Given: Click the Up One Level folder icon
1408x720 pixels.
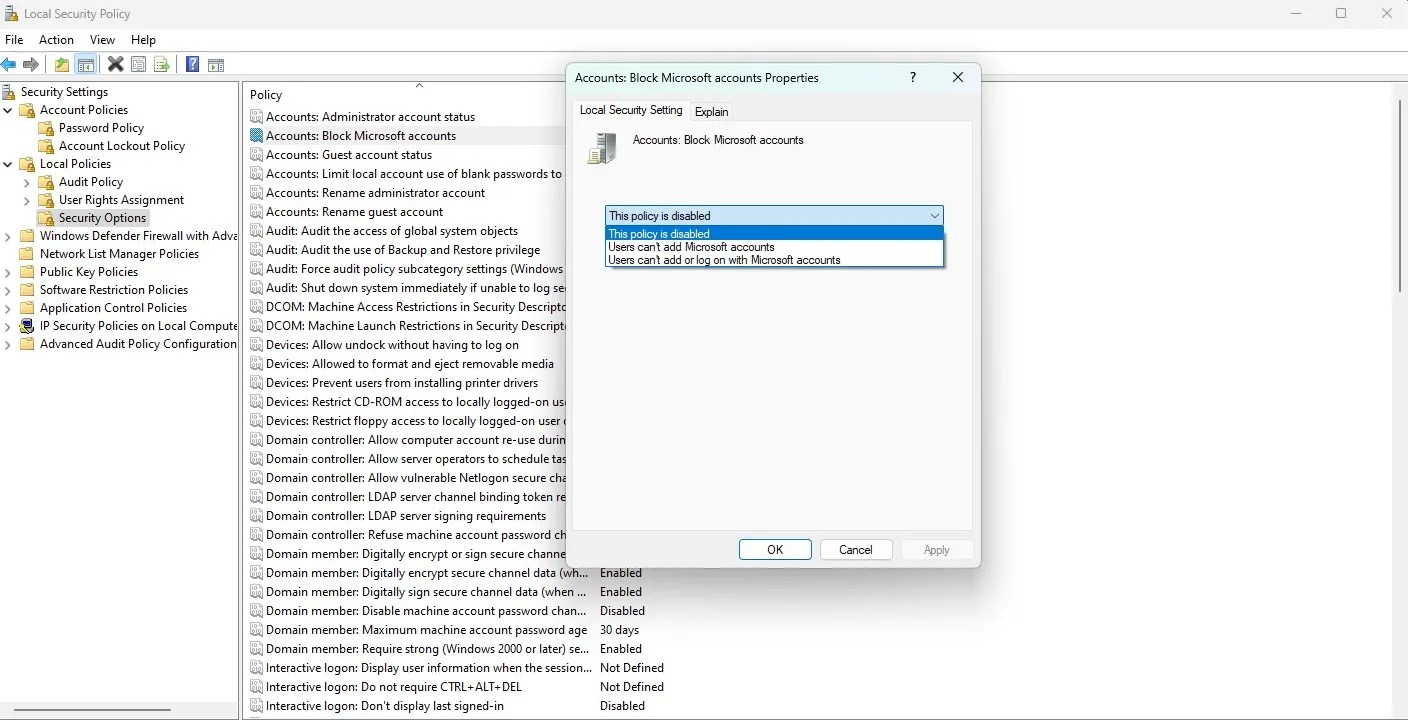Looking at the screenshot, I should coord(61,64).
